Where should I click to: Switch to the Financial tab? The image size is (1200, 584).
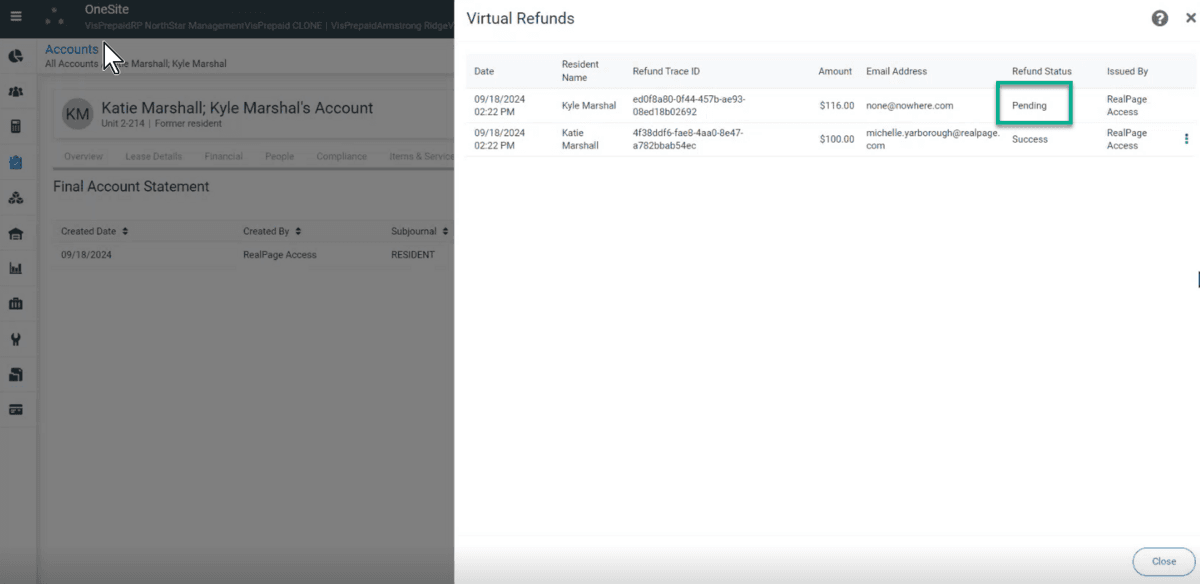[x=223, y=157]
